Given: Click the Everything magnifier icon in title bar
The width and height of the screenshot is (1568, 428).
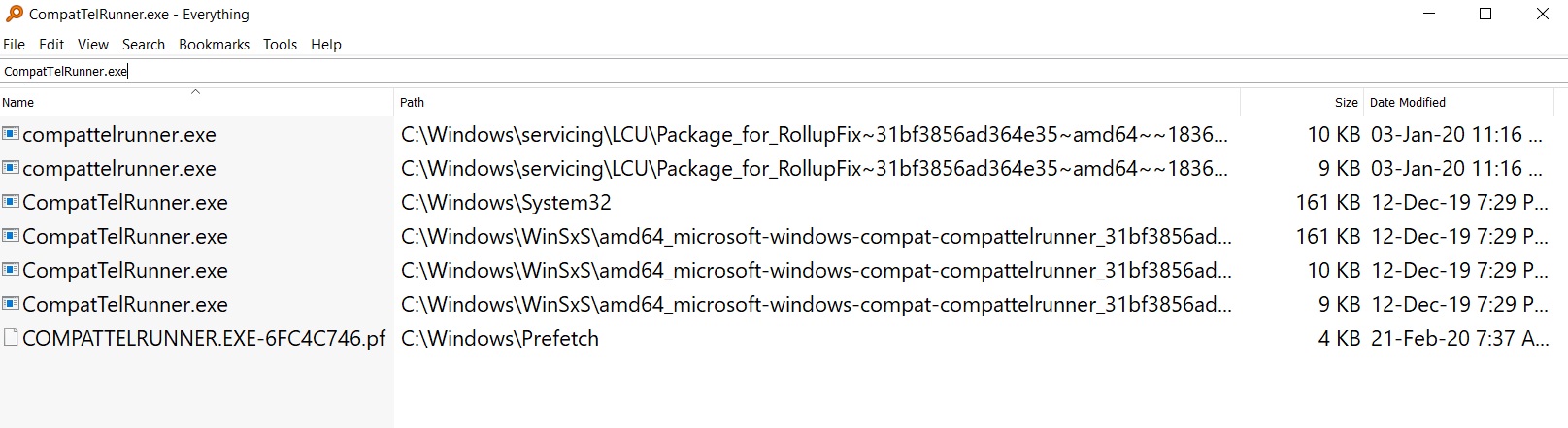Looking at the screenshot, I should click(14, 14).
